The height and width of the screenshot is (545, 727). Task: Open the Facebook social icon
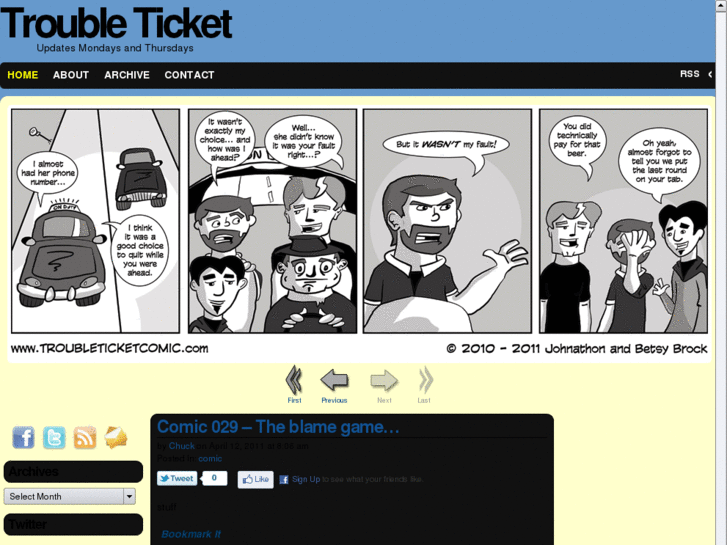click(x=24, y=437)
